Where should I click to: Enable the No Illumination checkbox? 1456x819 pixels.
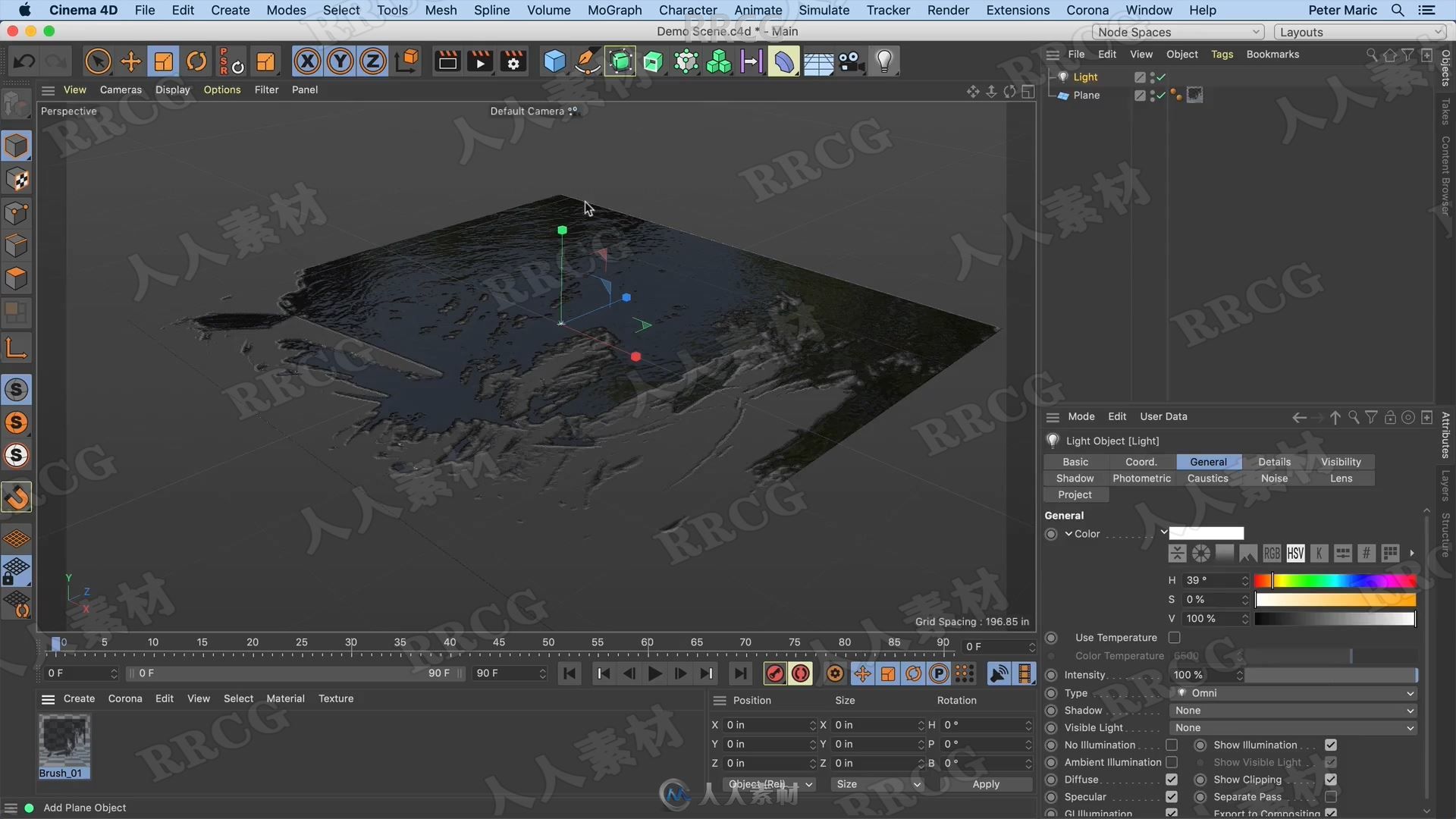(x=1172, y=744)
